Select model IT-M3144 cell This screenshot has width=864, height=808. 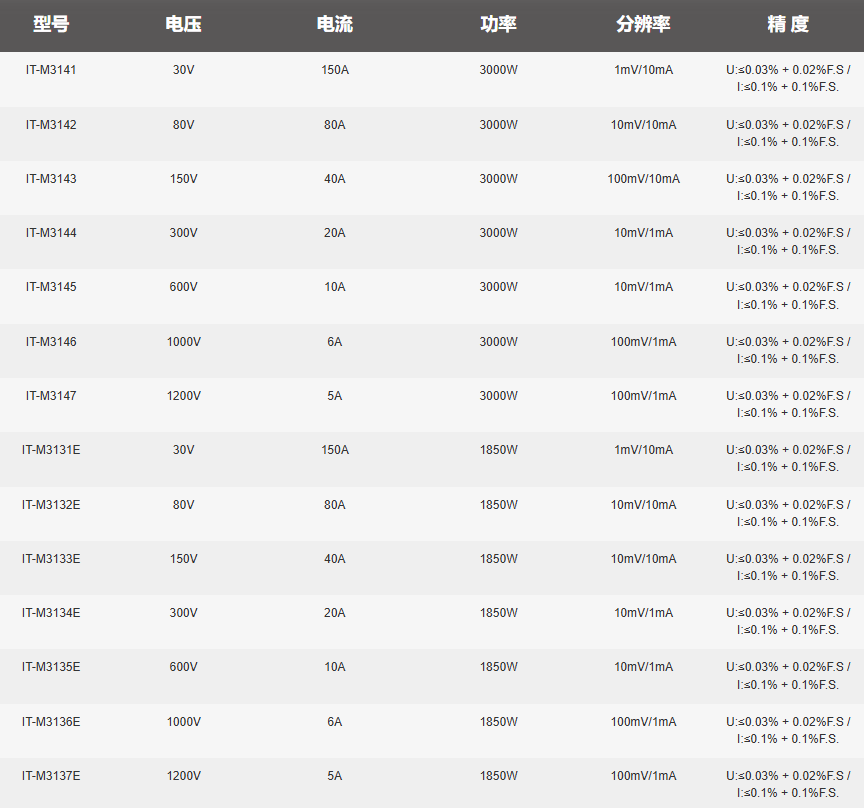tap(51, 233)
